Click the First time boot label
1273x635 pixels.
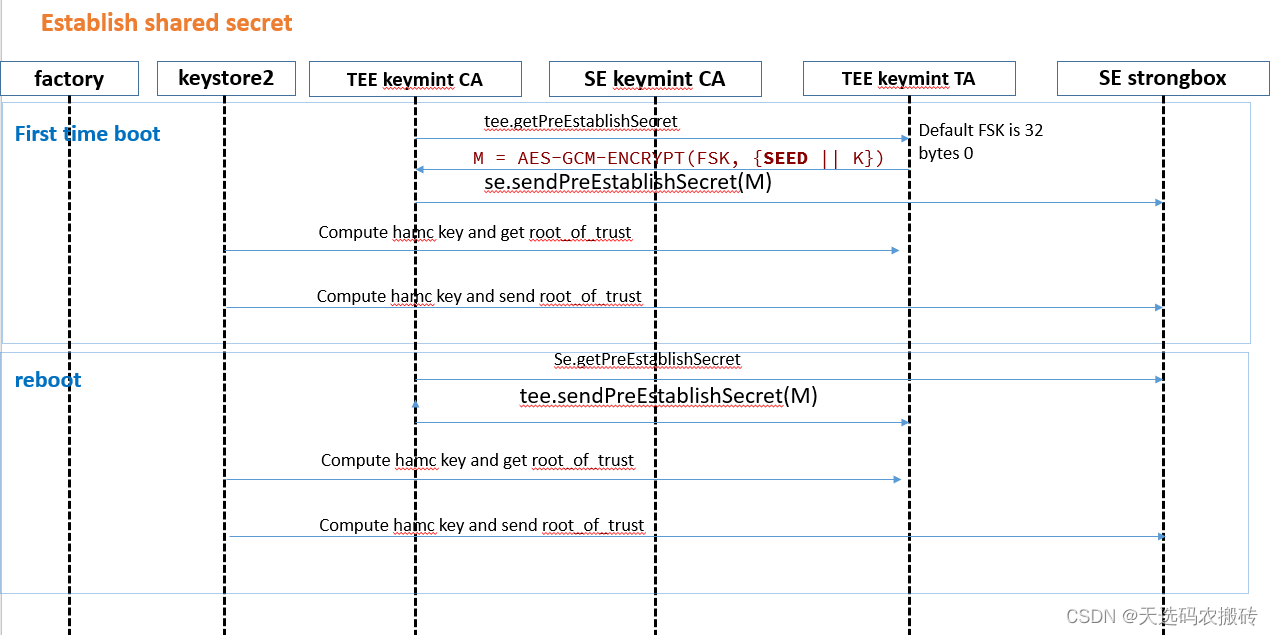tap(87, 134)
